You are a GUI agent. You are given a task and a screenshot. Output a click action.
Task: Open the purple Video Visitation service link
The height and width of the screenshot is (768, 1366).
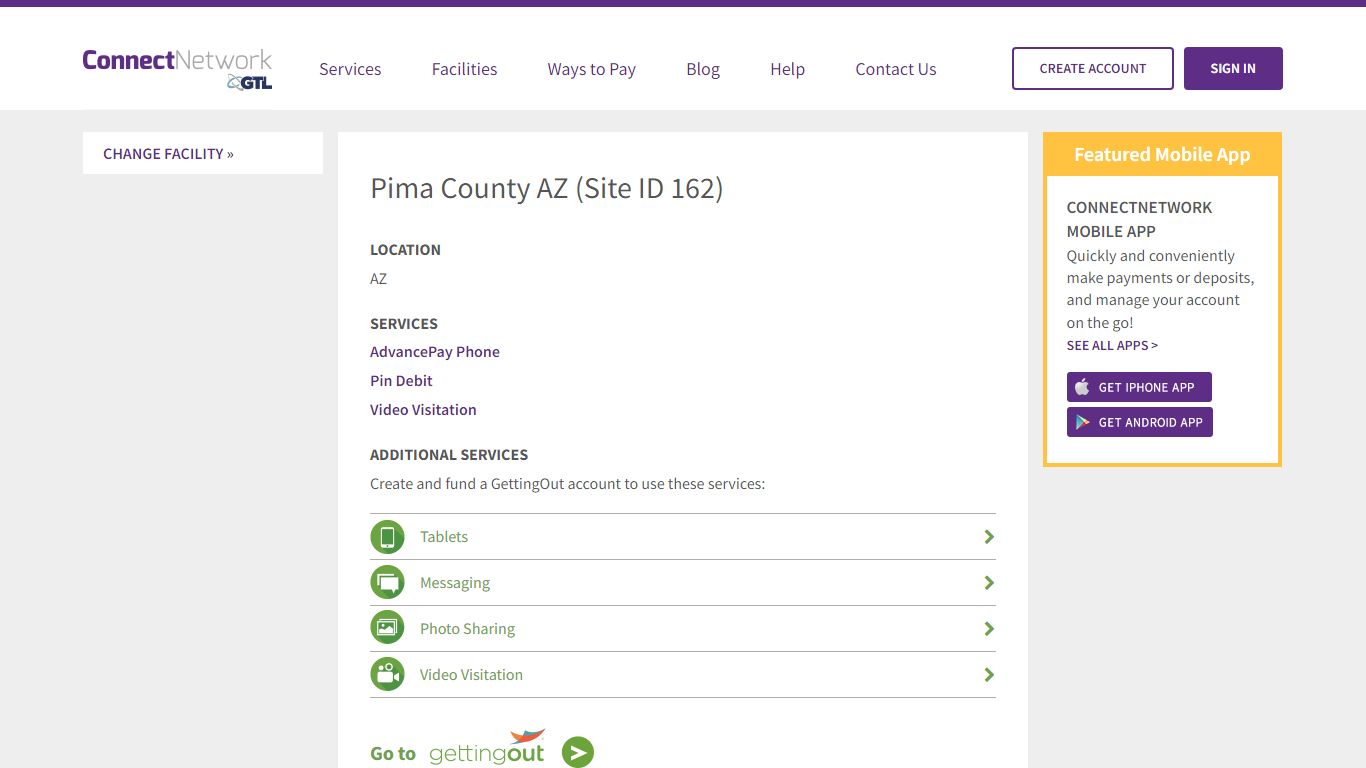tap(423, 410)
